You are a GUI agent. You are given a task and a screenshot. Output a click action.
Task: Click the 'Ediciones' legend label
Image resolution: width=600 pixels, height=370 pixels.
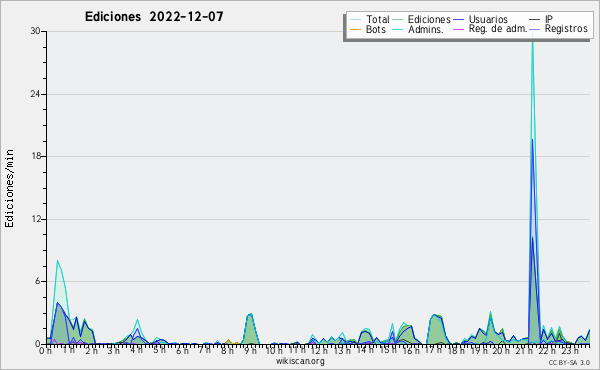[429, 19]
